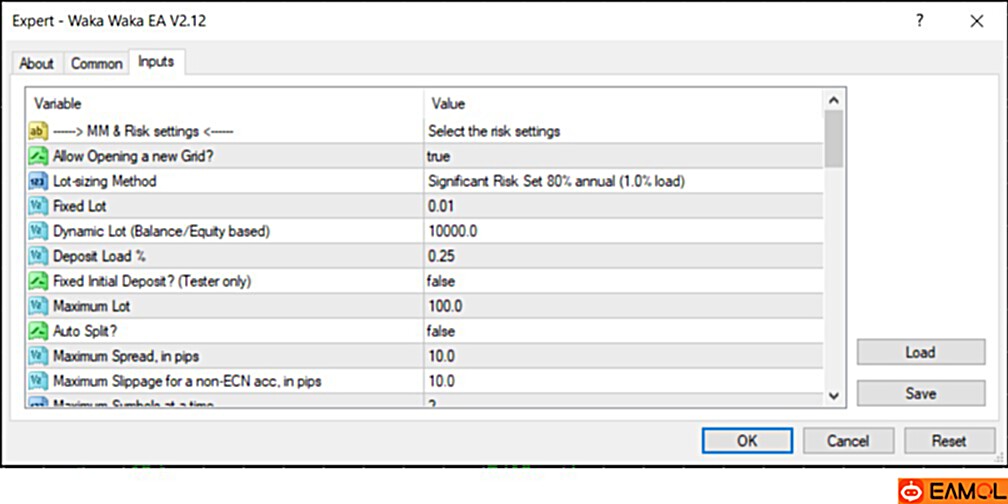This screenshot has width=1008, height=504.
Task: Click the vertical scrollbar thumb
Action: [x=834, y=139]
